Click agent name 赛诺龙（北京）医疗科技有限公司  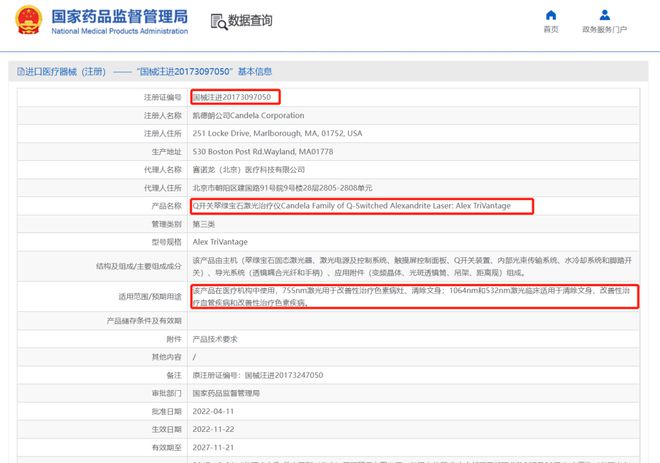pos(249,170)
